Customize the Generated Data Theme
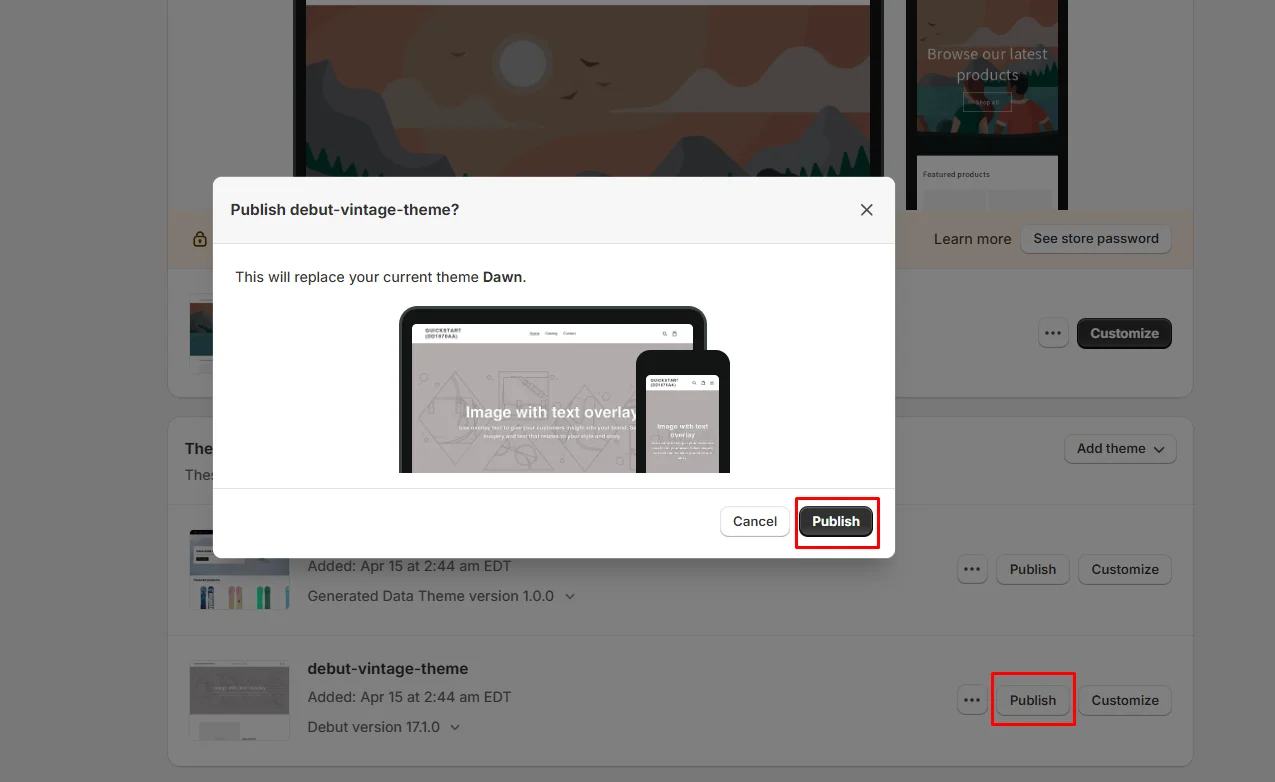Image resolution: width=1275 pixels, height=782 pixels. pyautogui.click(x=1124, y=569)
